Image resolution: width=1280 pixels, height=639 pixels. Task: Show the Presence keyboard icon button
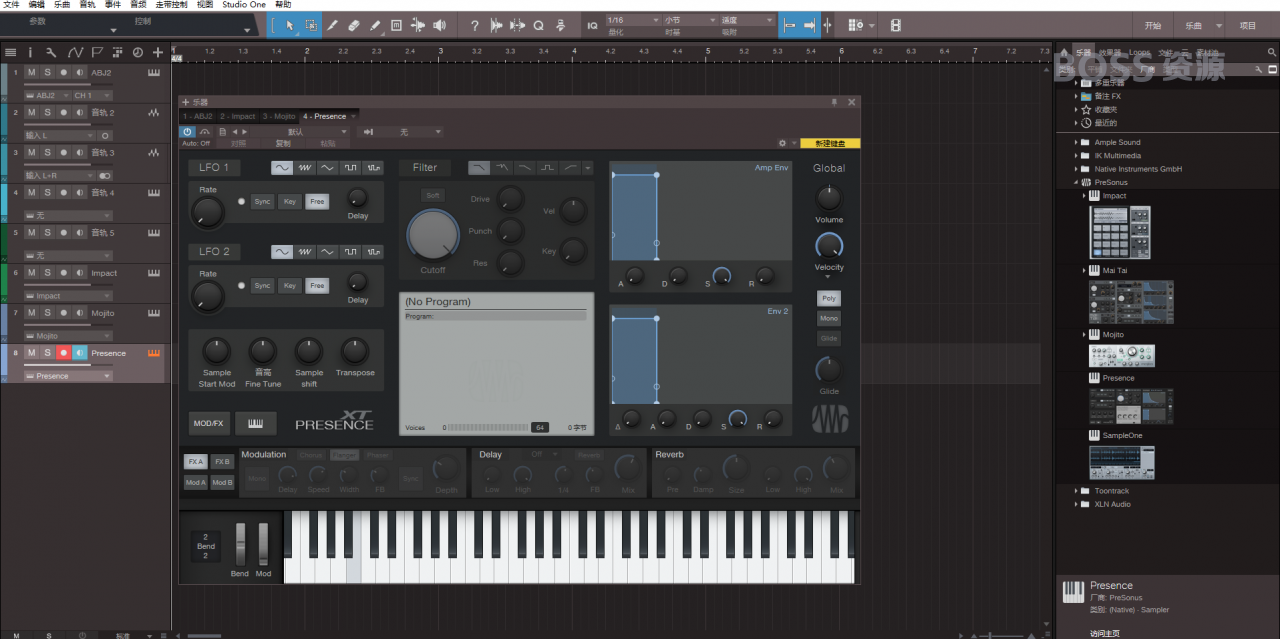(x=255, y=424)
